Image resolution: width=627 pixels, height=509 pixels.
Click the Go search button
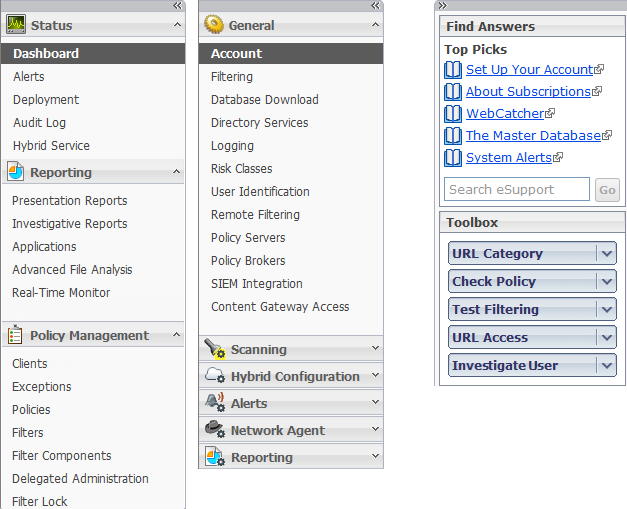coord(607,190)
